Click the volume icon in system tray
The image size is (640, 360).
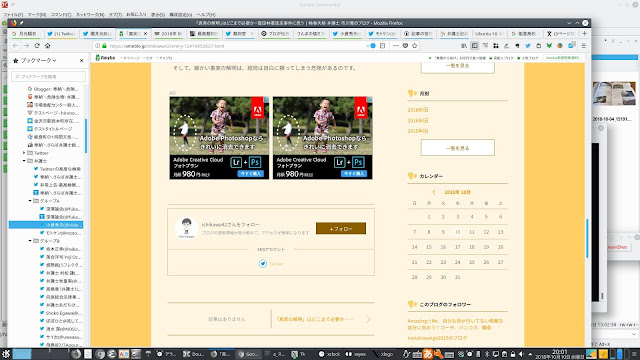pyautogui.click(x=521, y=354)
